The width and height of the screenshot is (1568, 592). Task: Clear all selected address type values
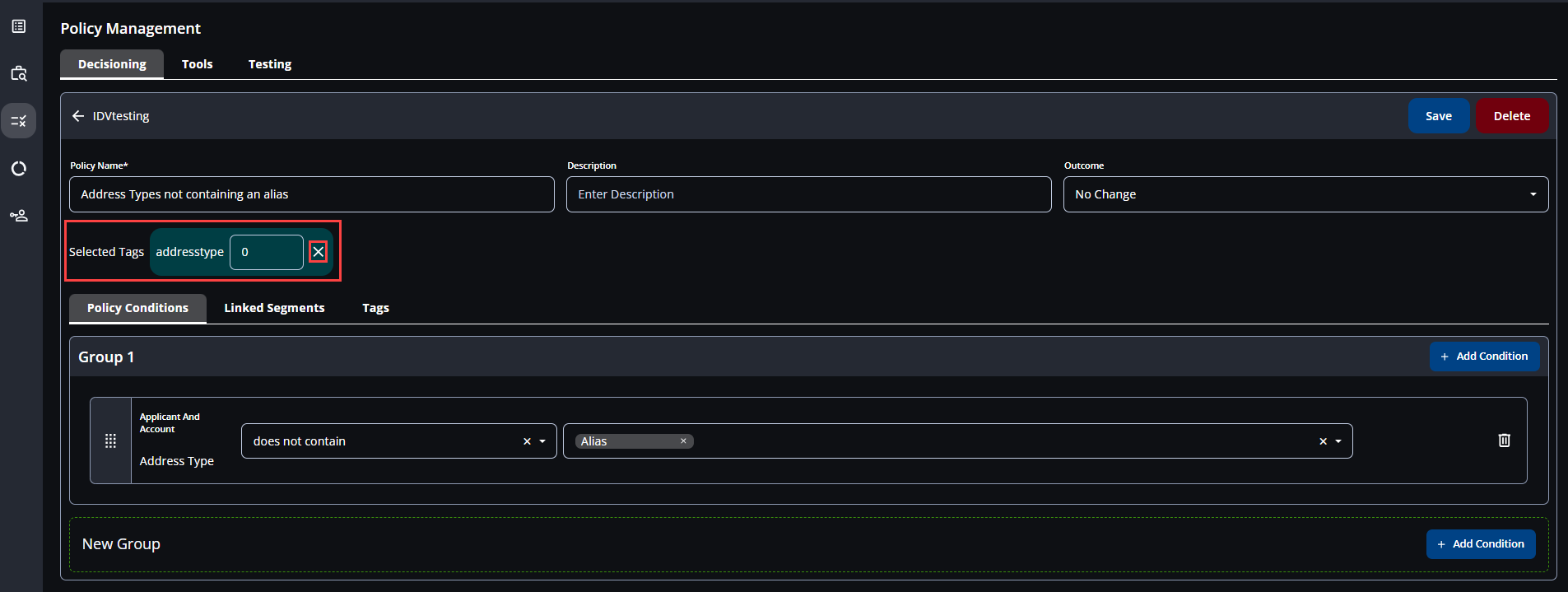click(1323, 441)
